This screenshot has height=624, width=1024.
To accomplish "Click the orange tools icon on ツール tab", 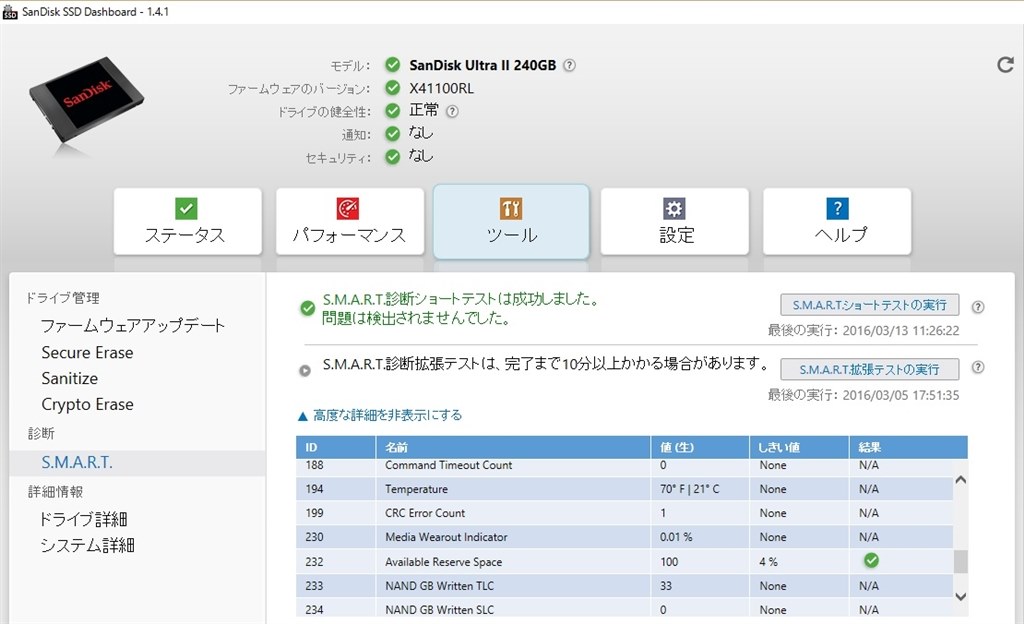I will [x=511, y=208].
